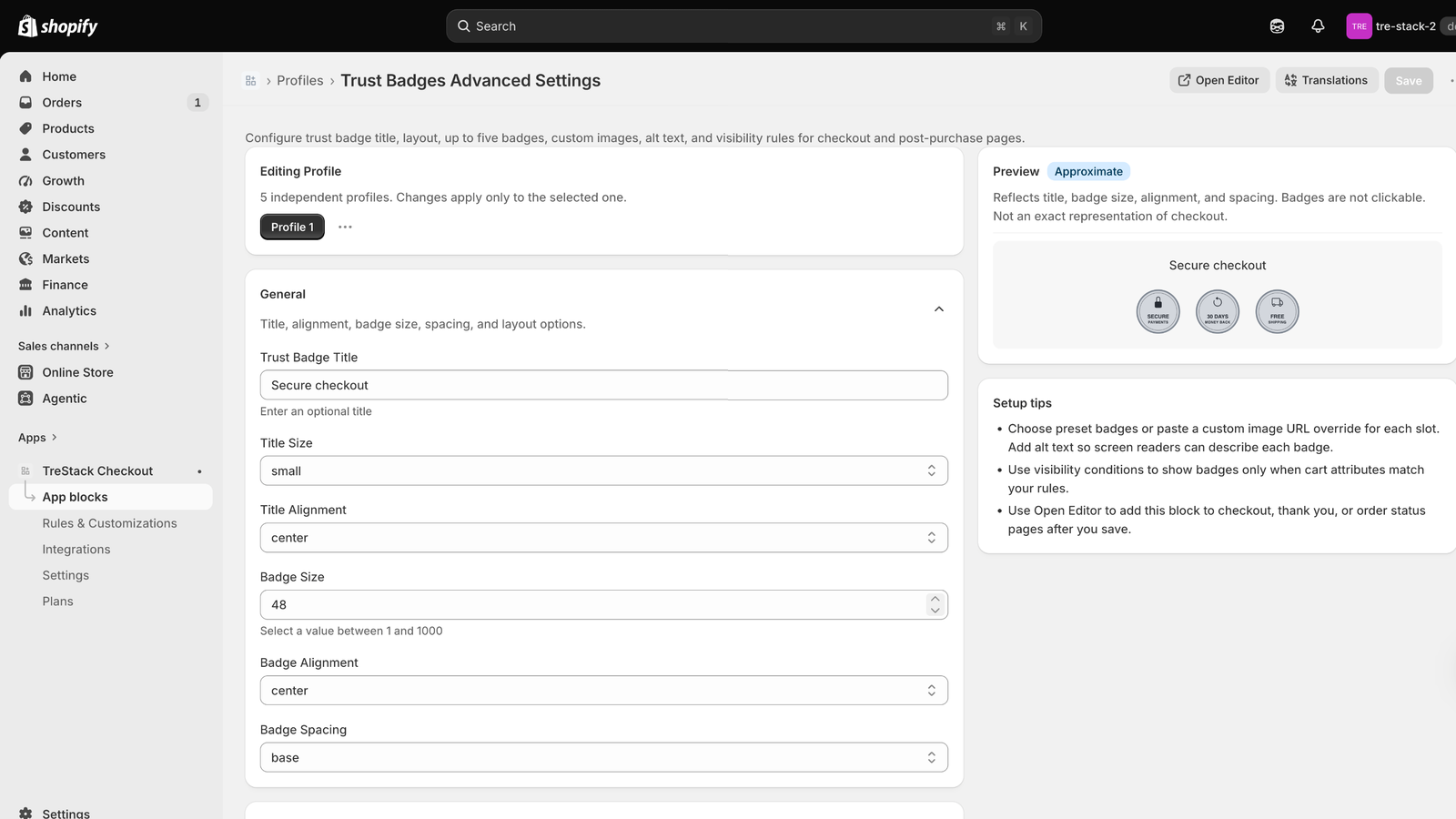This screenshot has width=1456, height=819.
Task: Click the Customers person icon
Action: tap(25, 155)
